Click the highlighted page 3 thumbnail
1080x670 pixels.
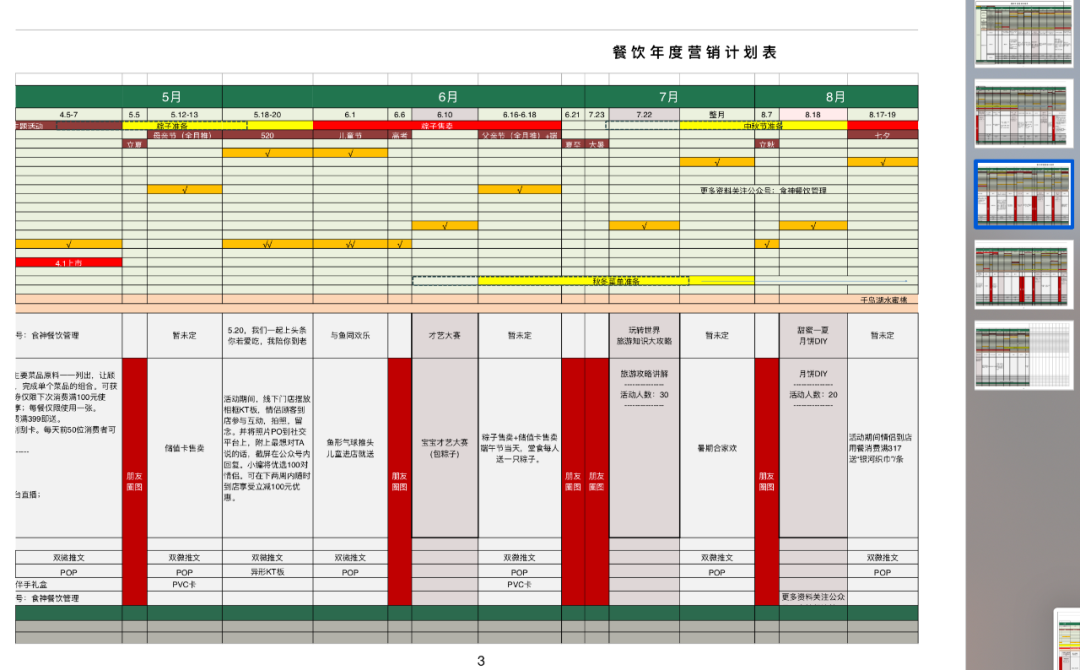[x=1024, y=194]
